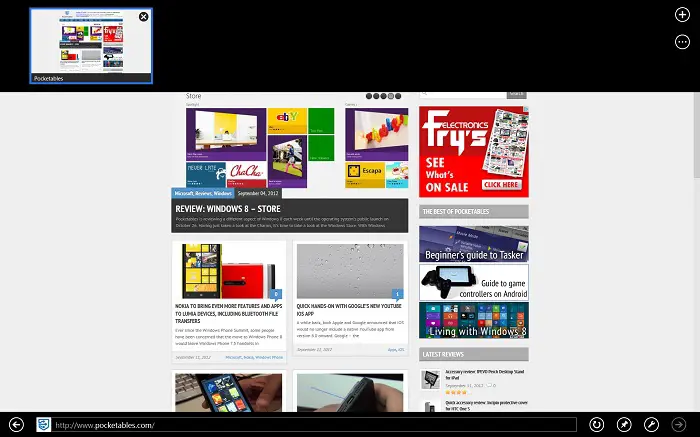Open a new tab with the plus icon

click(x=682, y=15)
